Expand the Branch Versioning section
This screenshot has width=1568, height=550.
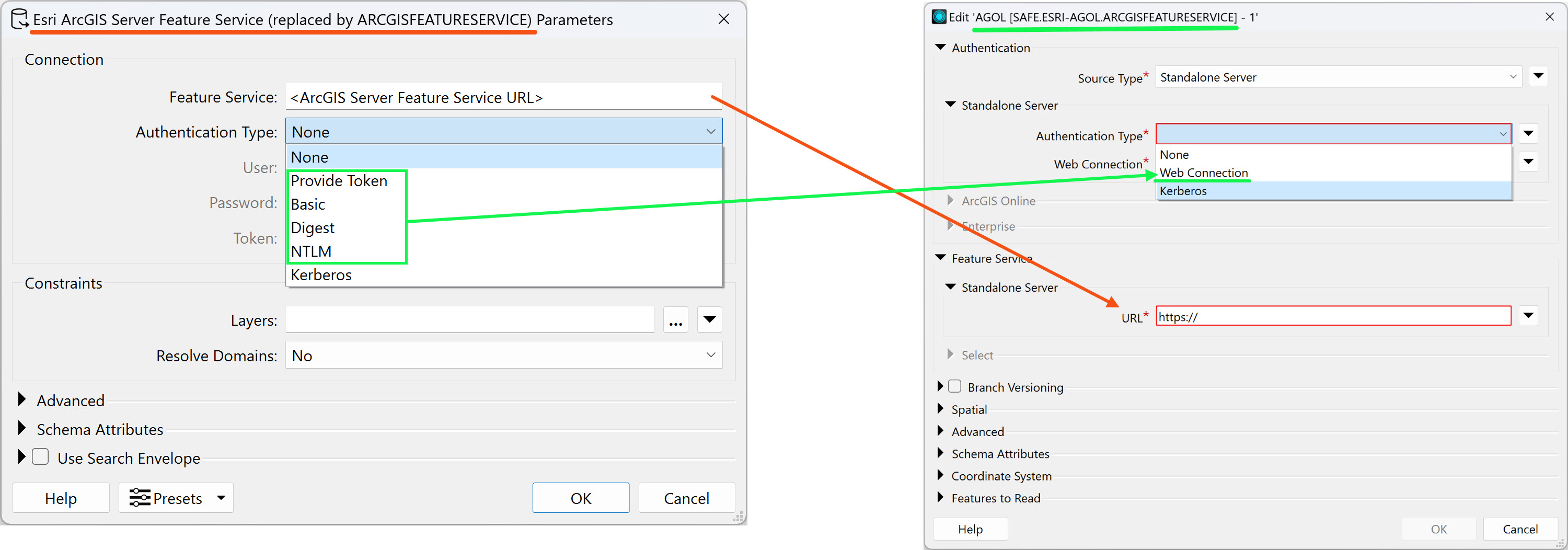940,386
